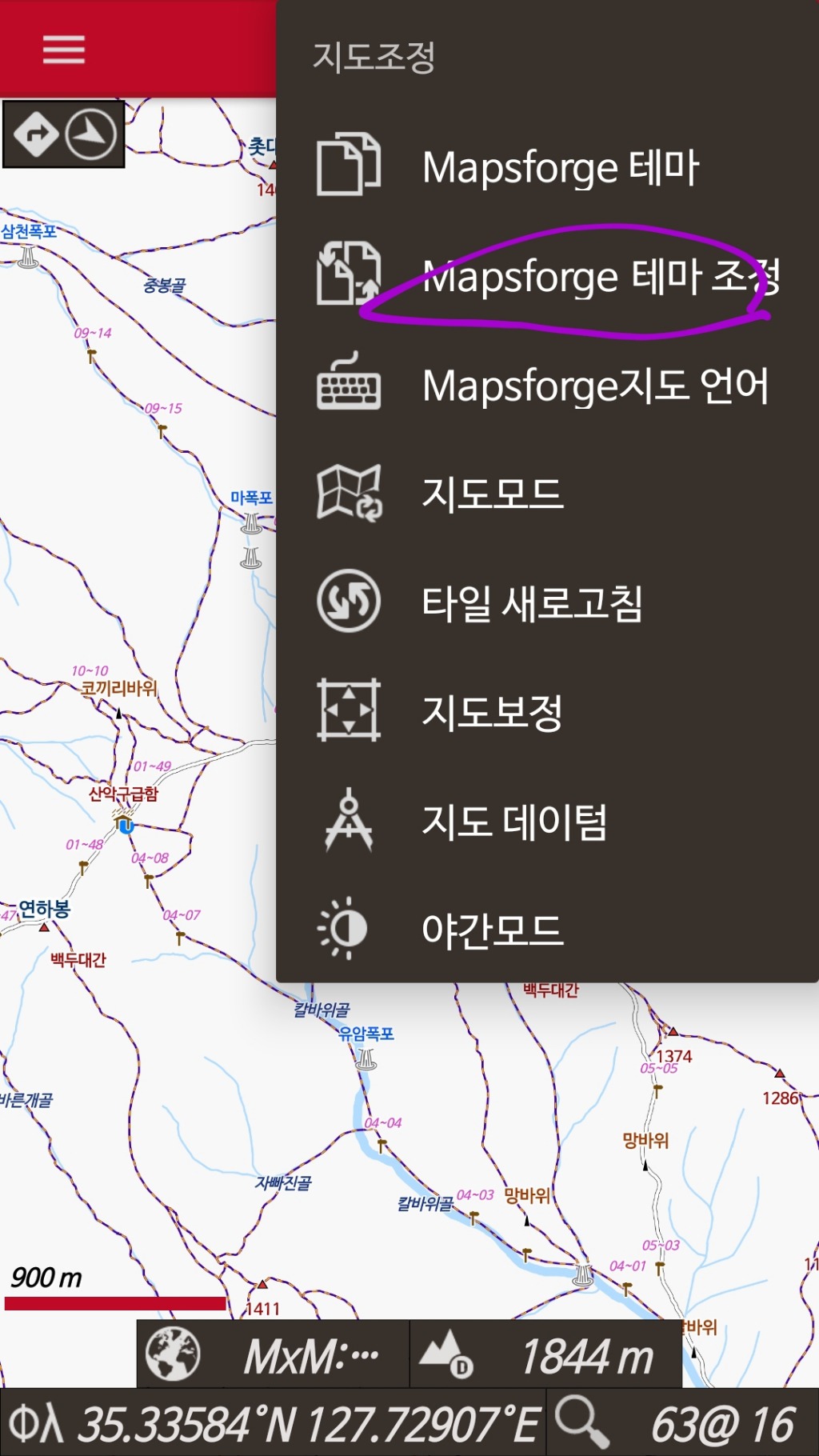
Task: Tap the globe map source icon
Action: point(173,1355)
